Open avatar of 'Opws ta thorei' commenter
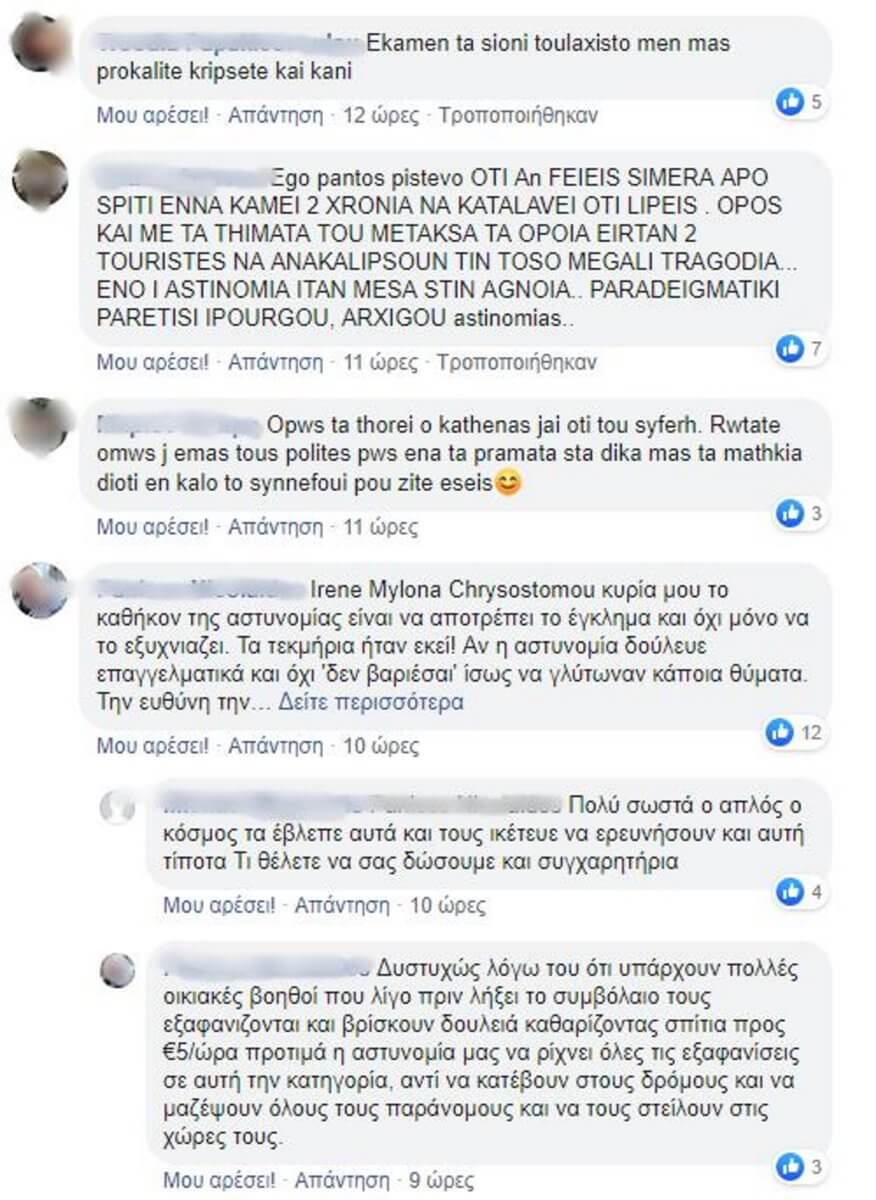Viewport: 876px width, 1200px height. [39, 426]
